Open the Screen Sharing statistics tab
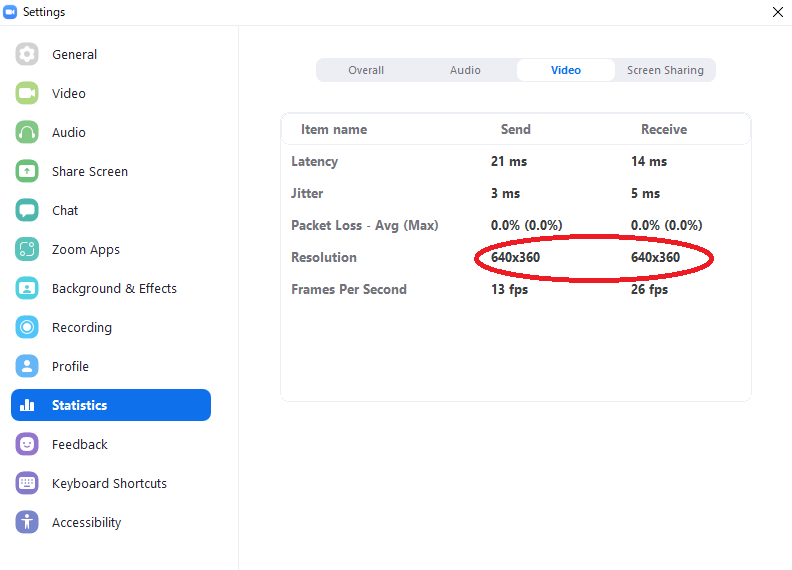Screen dimensions: 792x570 click(665, 70)
